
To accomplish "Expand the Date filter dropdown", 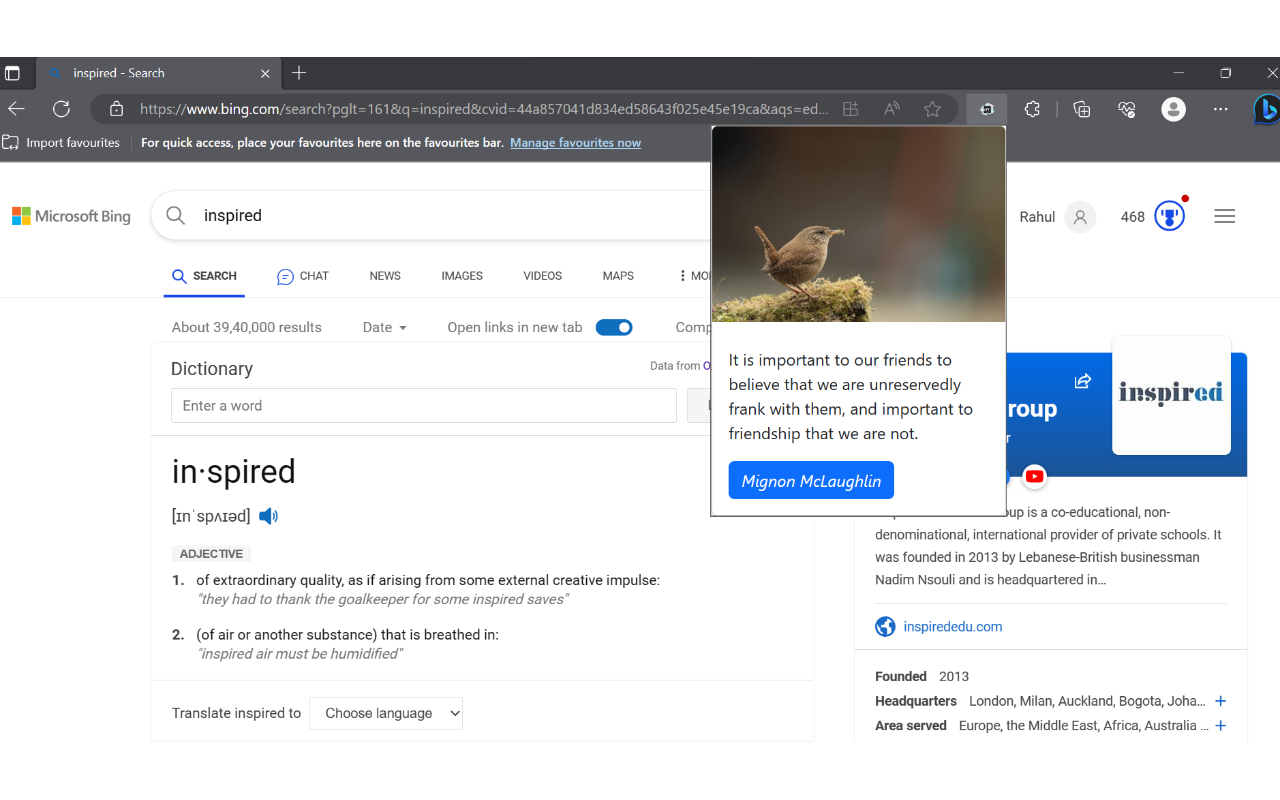I will tap(385, 327).
